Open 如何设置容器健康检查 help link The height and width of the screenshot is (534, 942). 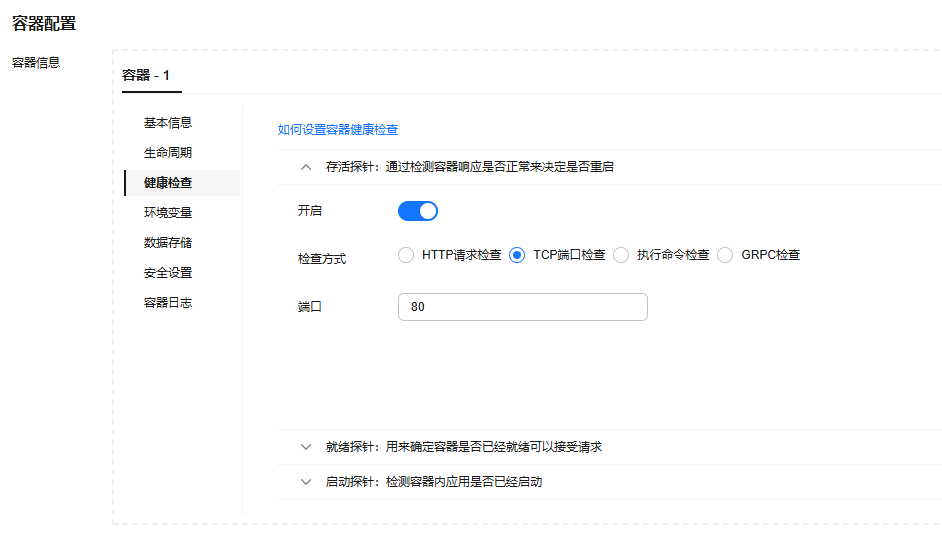point(338,130)
